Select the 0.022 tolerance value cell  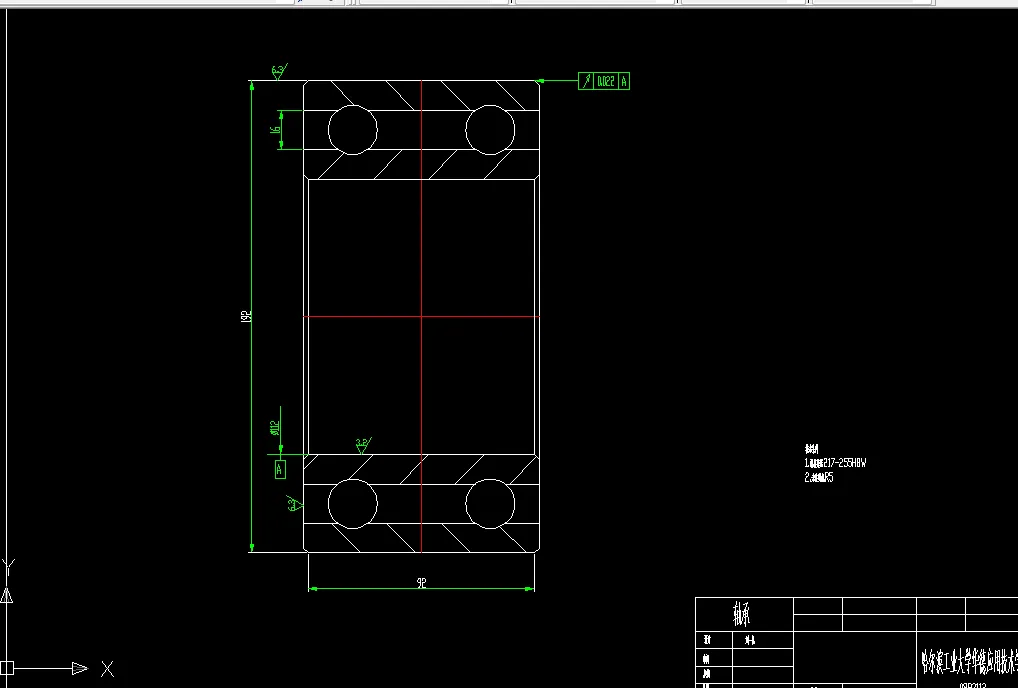click(x=605, y=81)
